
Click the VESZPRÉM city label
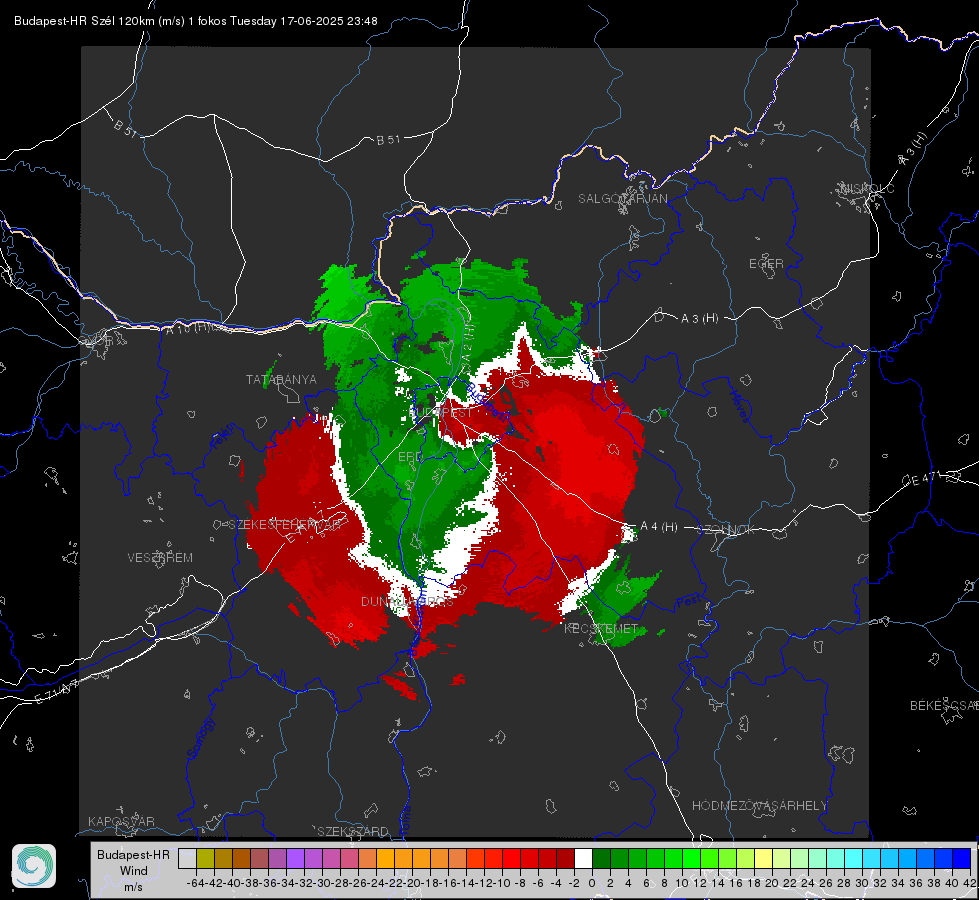point(160,557)
